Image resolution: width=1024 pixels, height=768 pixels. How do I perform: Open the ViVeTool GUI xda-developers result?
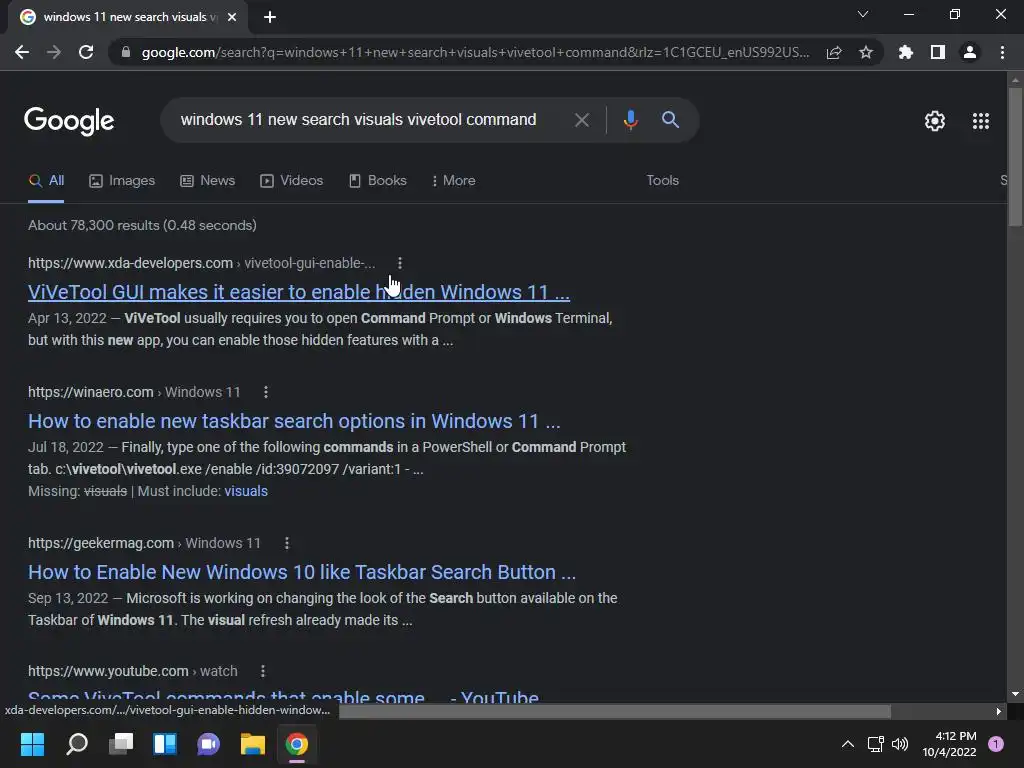tap(299, 292)
